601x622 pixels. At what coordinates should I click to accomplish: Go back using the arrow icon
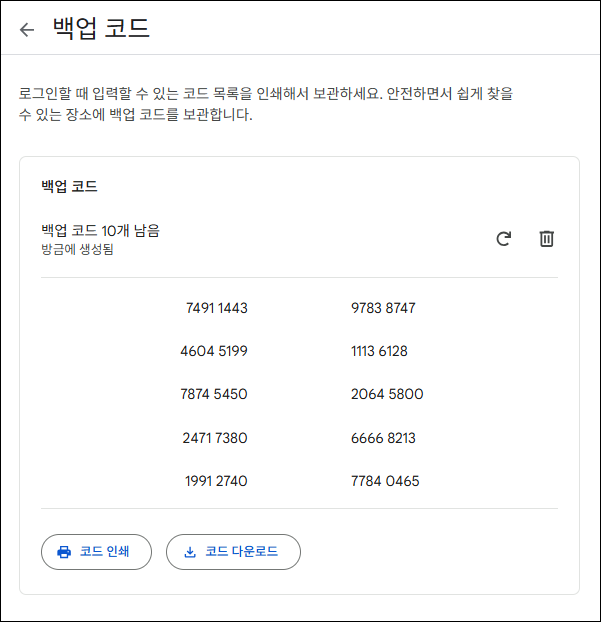(x=27, y=30)
